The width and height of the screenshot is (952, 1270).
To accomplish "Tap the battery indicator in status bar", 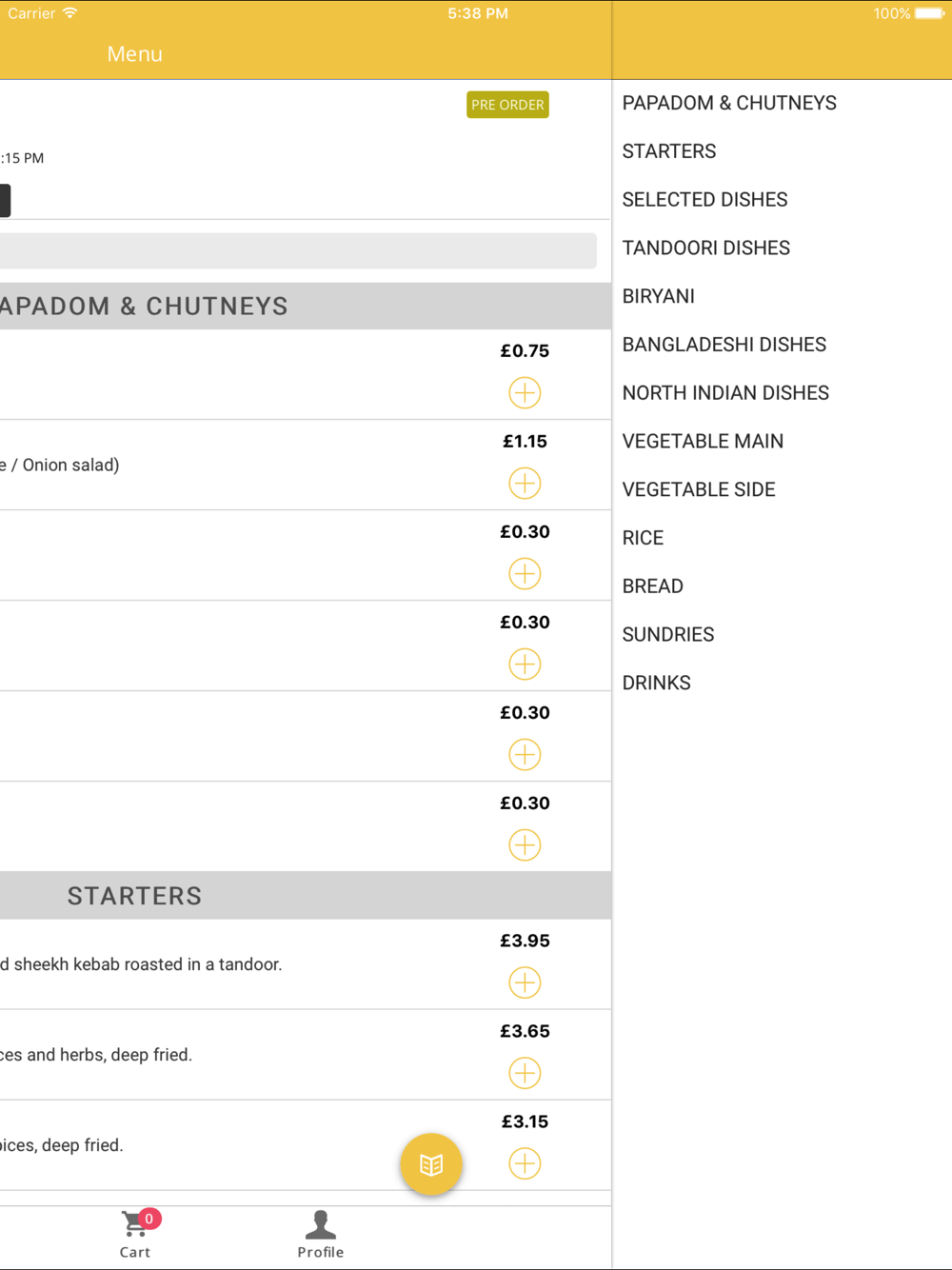I will [929, 13].
